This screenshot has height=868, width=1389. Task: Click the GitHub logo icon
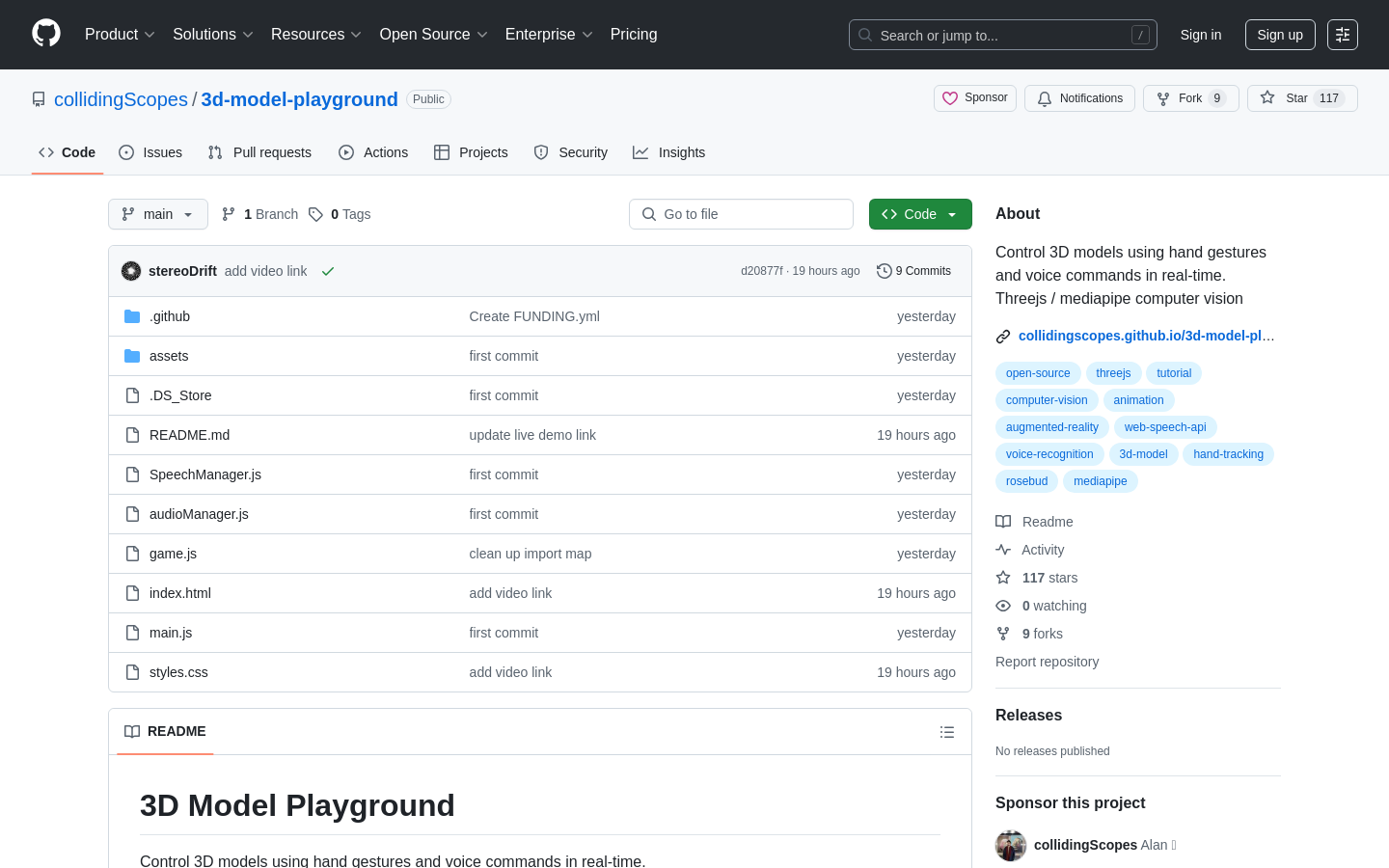pyautogui.click(x=46, y=34)
